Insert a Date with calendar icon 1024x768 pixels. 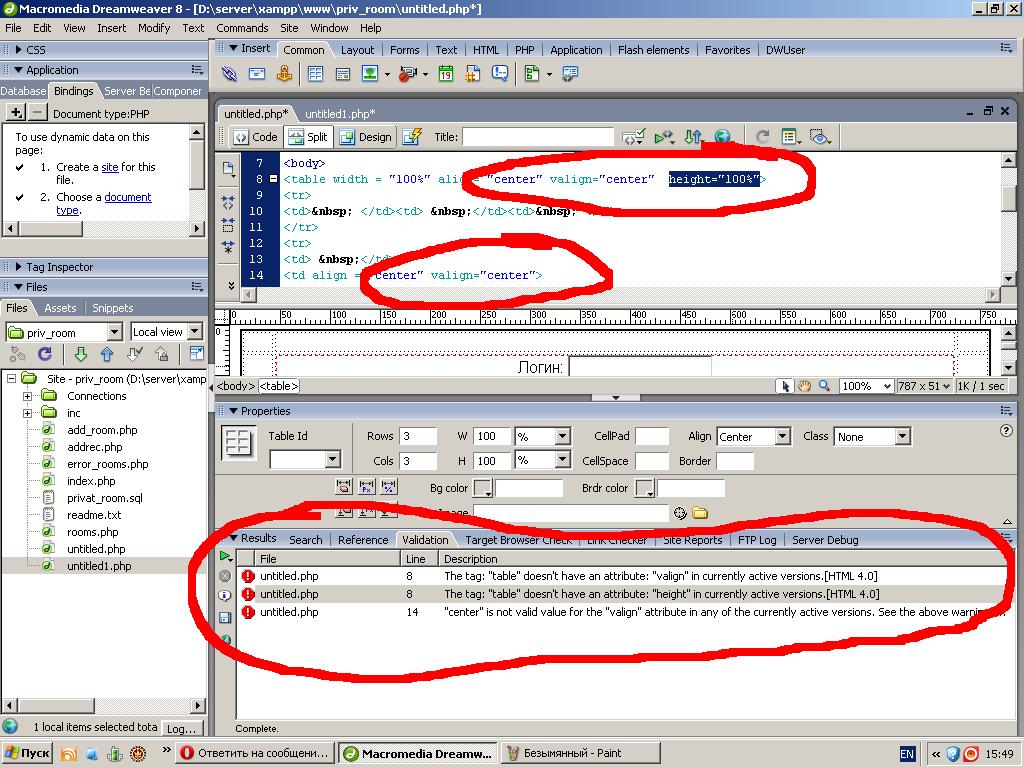click(x=446, y=74)
